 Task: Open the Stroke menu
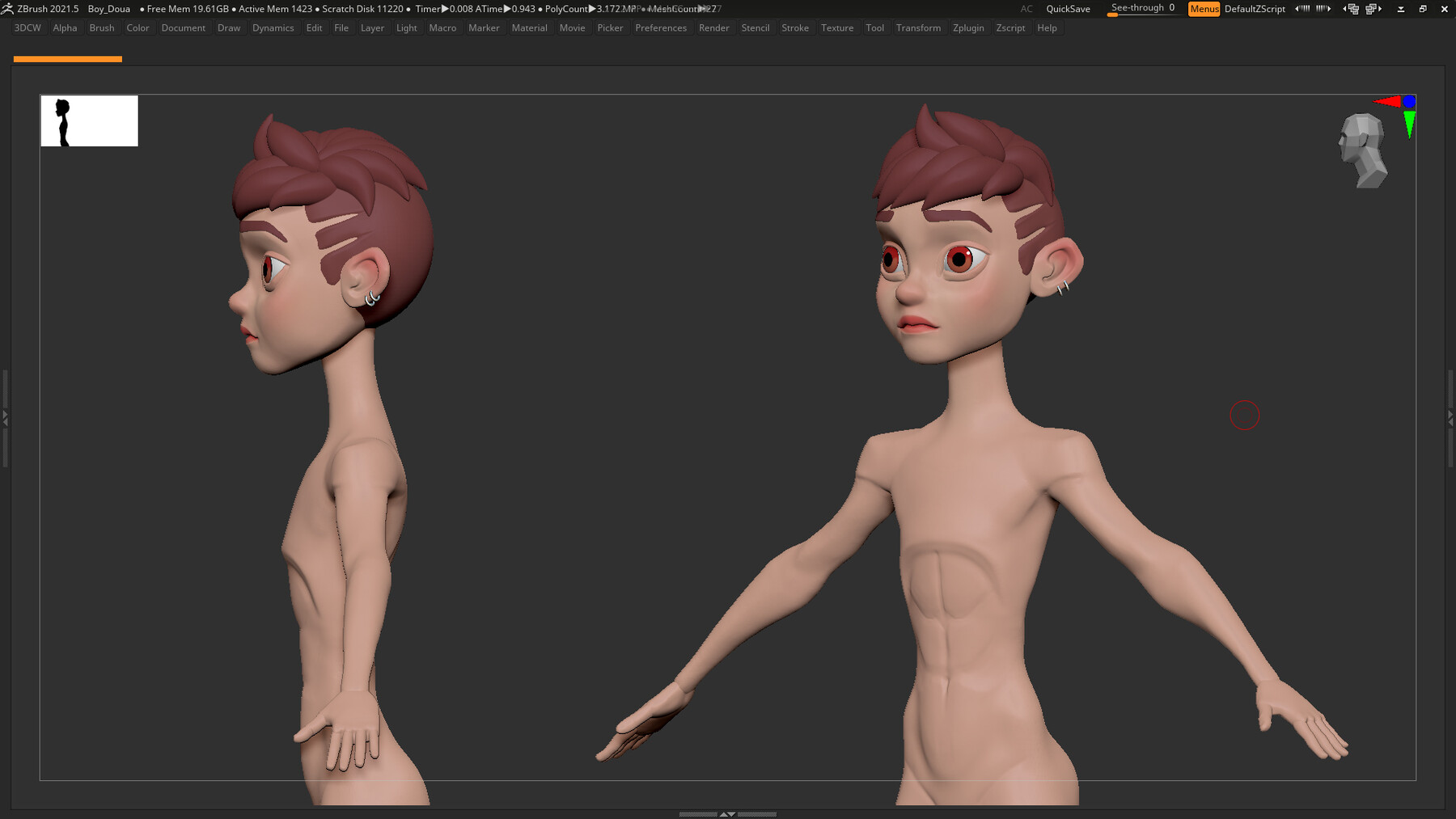795,28
